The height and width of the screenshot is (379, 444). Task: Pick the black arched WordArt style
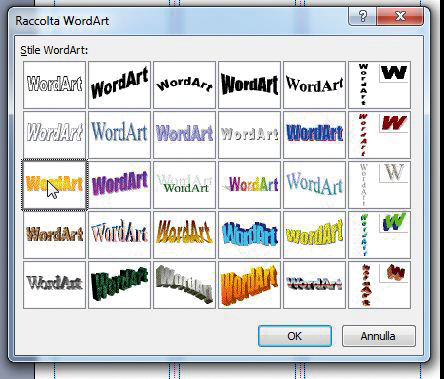(185, 85)
